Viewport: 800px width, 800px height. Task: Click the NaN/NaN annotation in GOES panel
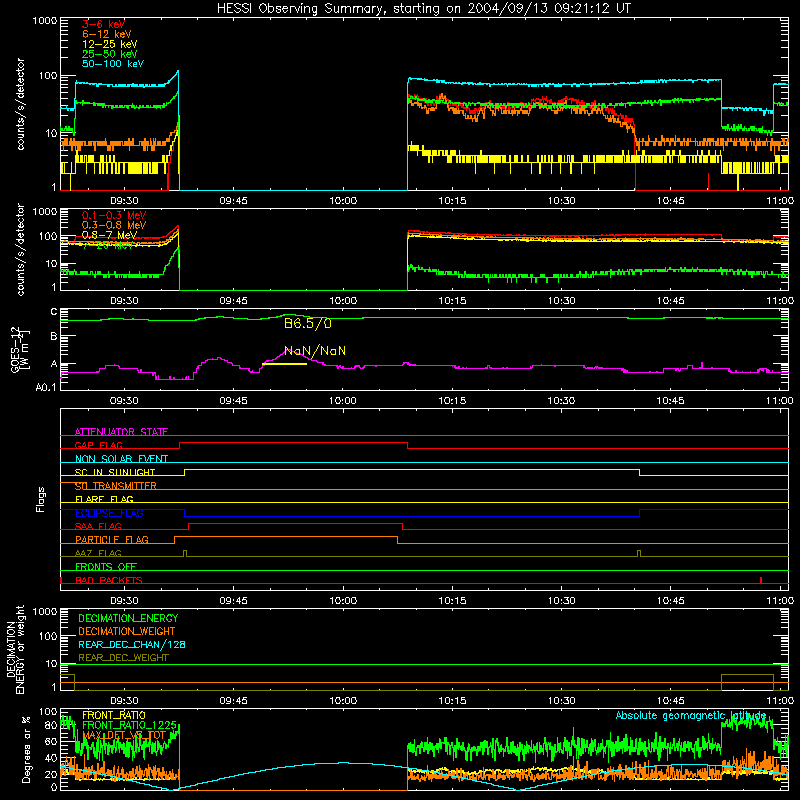tap(315, 351)
